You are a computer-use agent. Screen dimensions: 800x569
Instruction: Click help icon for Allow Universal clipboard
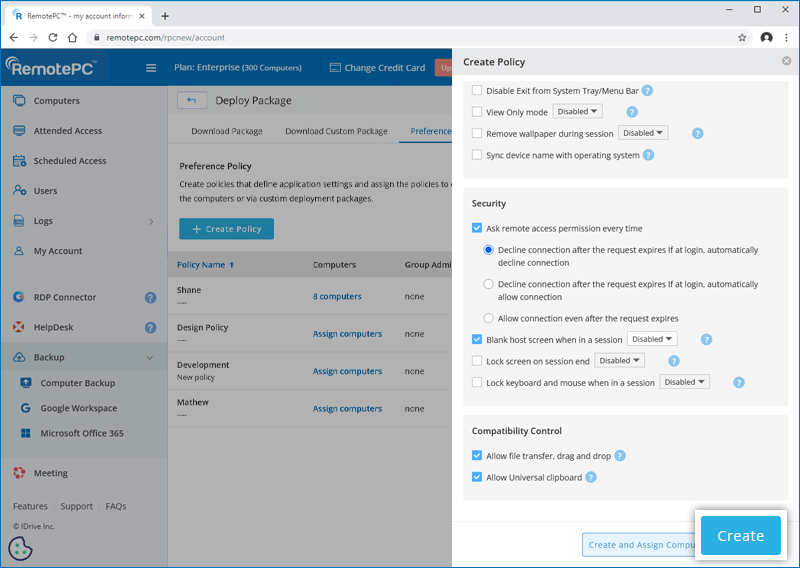pyautogui.click(x=591, y=477)
